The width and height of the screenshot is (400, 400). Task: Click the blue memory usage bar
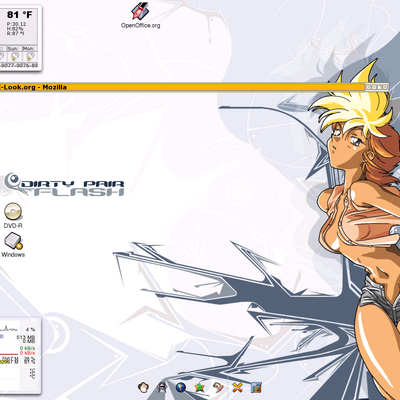pyautogui.click(x=2, y=337)
